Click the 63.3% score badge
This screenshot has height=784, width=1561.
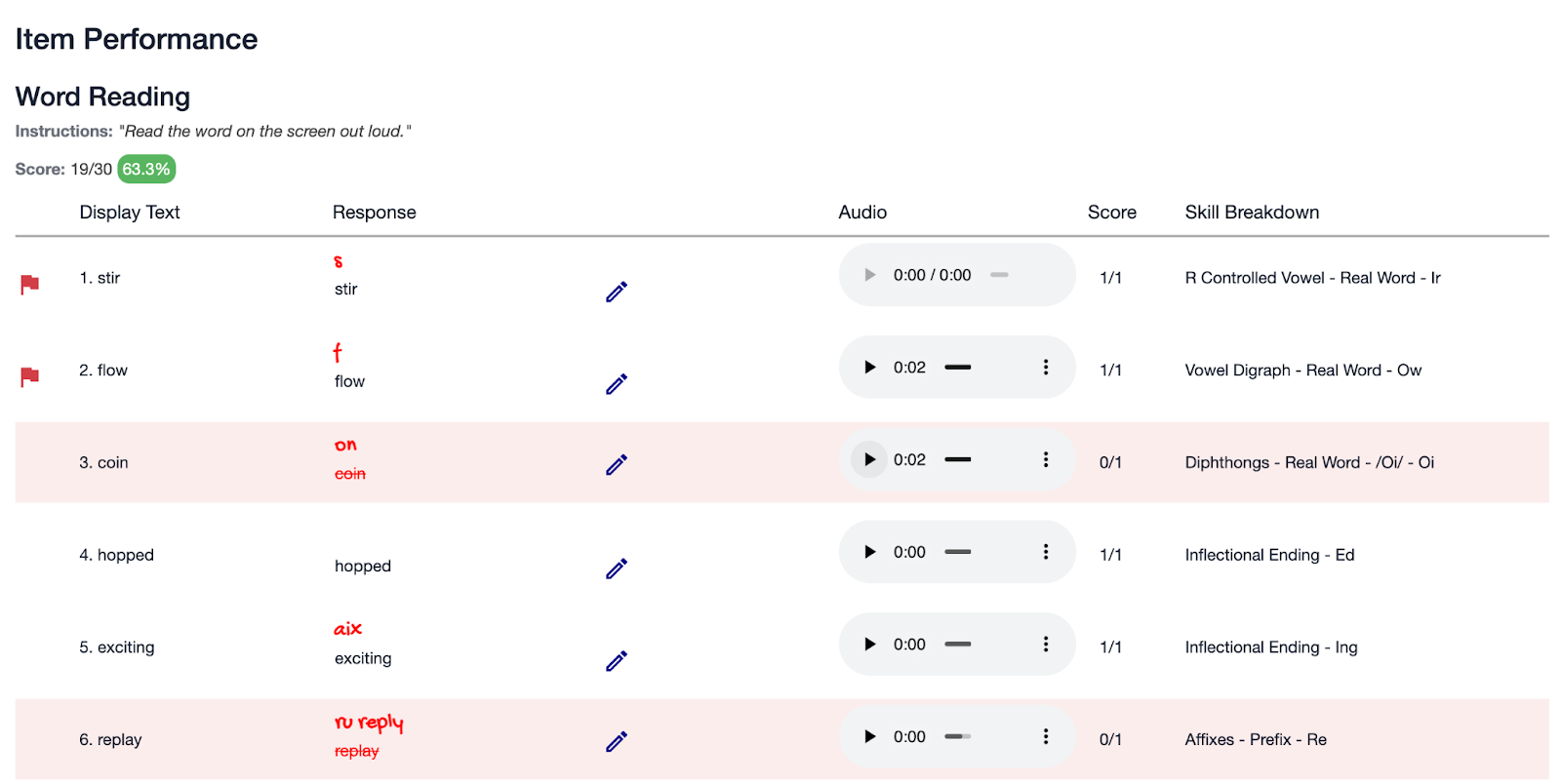[146, 169]
